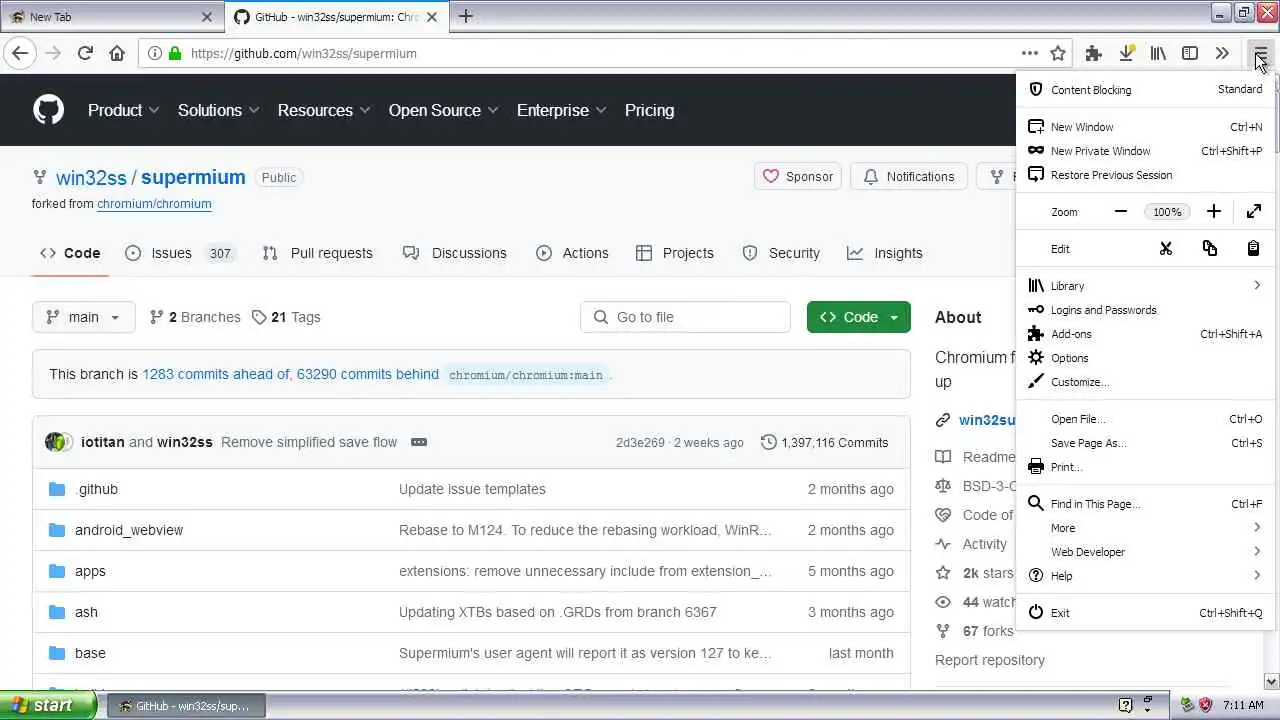
Task: Open the Windows Start button
Action: [x=48, y=705]
